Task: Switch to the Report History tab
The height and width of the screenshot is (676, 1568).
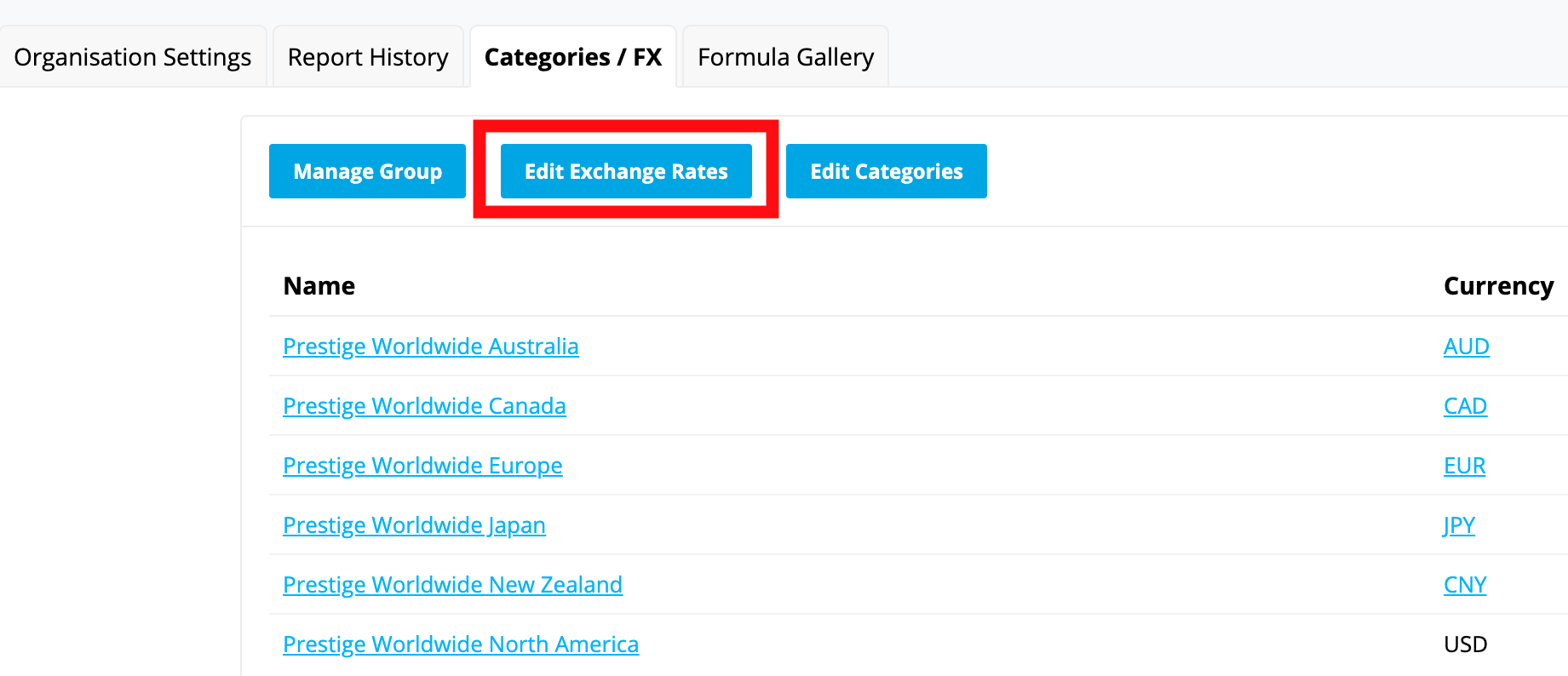Action: point(368,57)
